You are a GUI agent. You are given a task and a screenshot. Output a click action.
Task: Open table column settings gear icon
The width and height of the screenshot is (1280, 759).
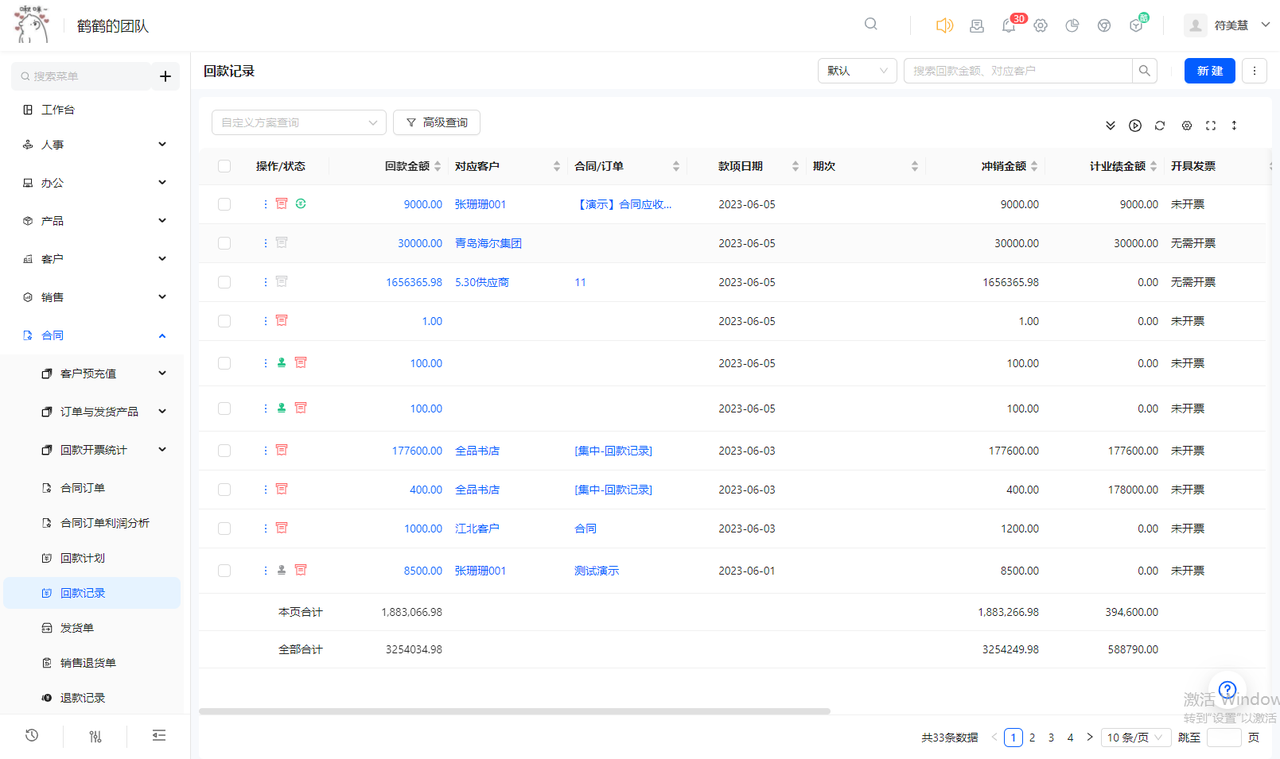(x=1186, y=126)
